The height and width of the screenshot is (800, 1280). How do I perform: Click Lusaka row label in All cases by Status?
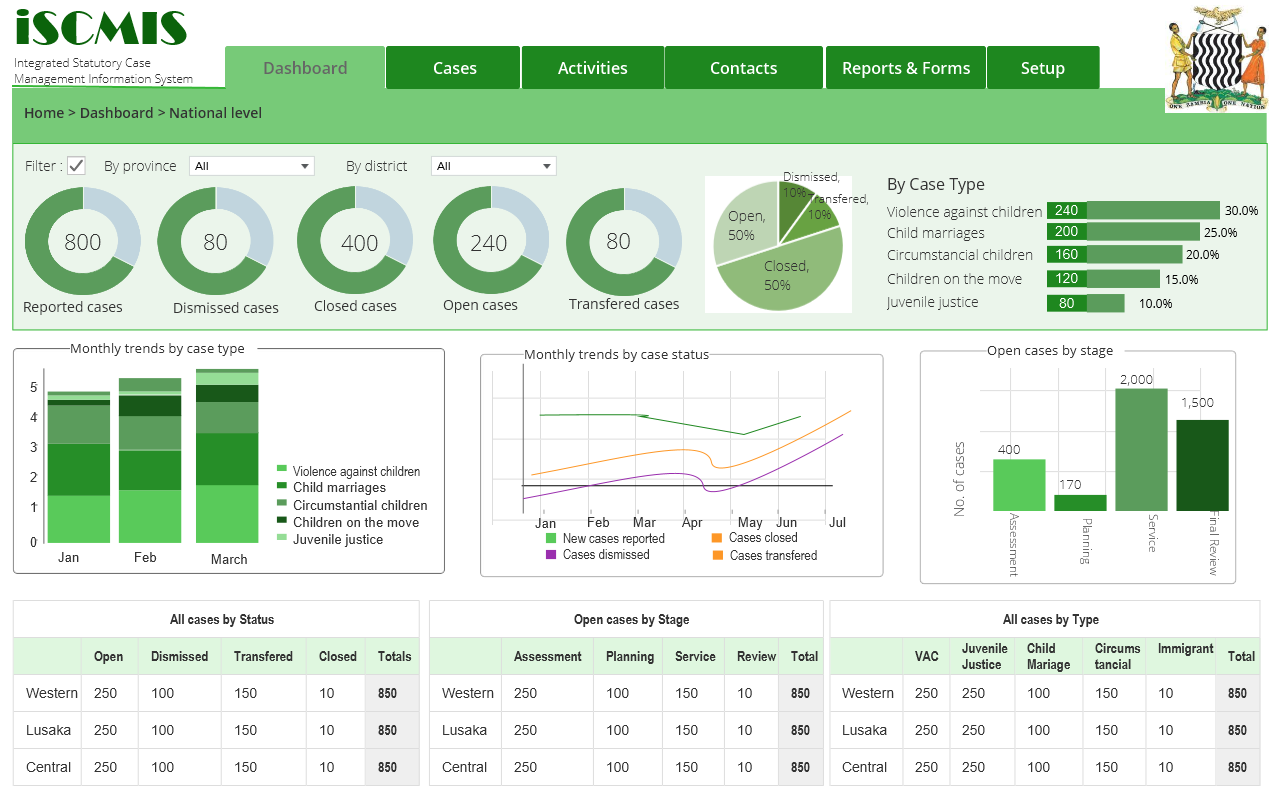48,730
